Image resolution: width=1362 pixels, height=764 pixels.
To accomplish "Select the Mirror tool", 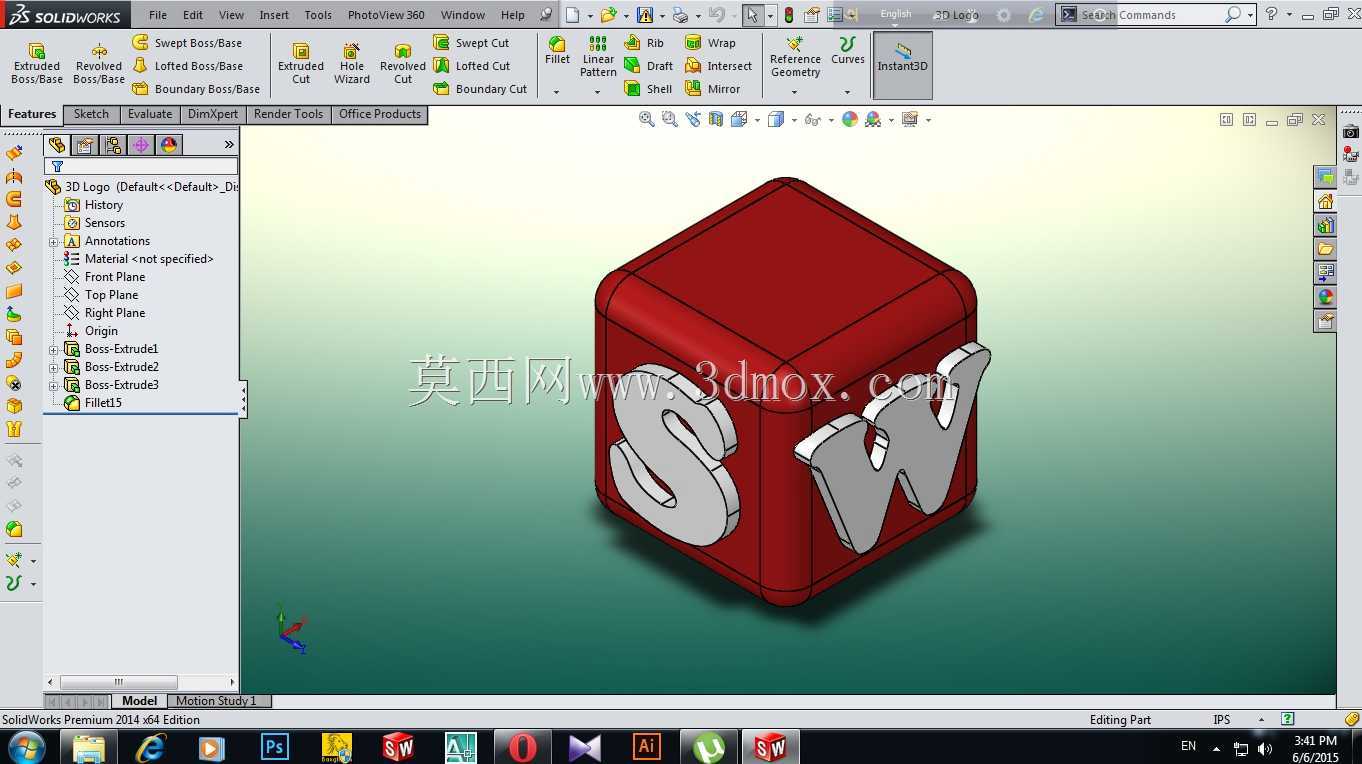I will pos(712,89).
